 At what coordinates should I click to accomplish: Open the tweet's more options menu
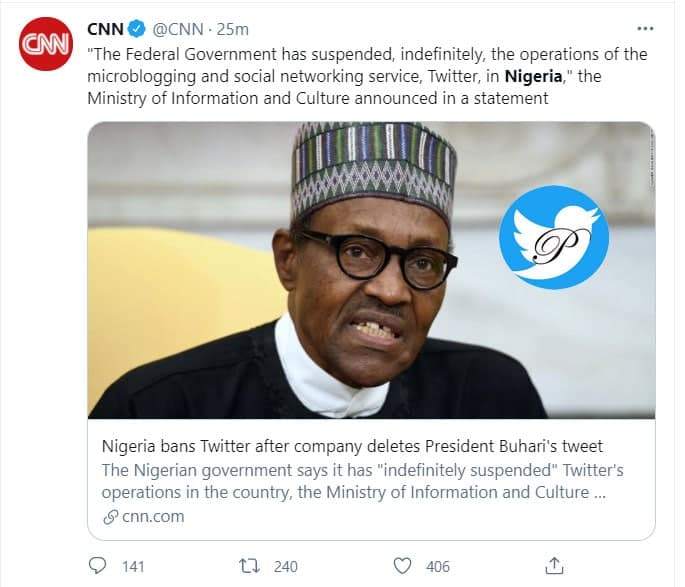pos(647,27)
